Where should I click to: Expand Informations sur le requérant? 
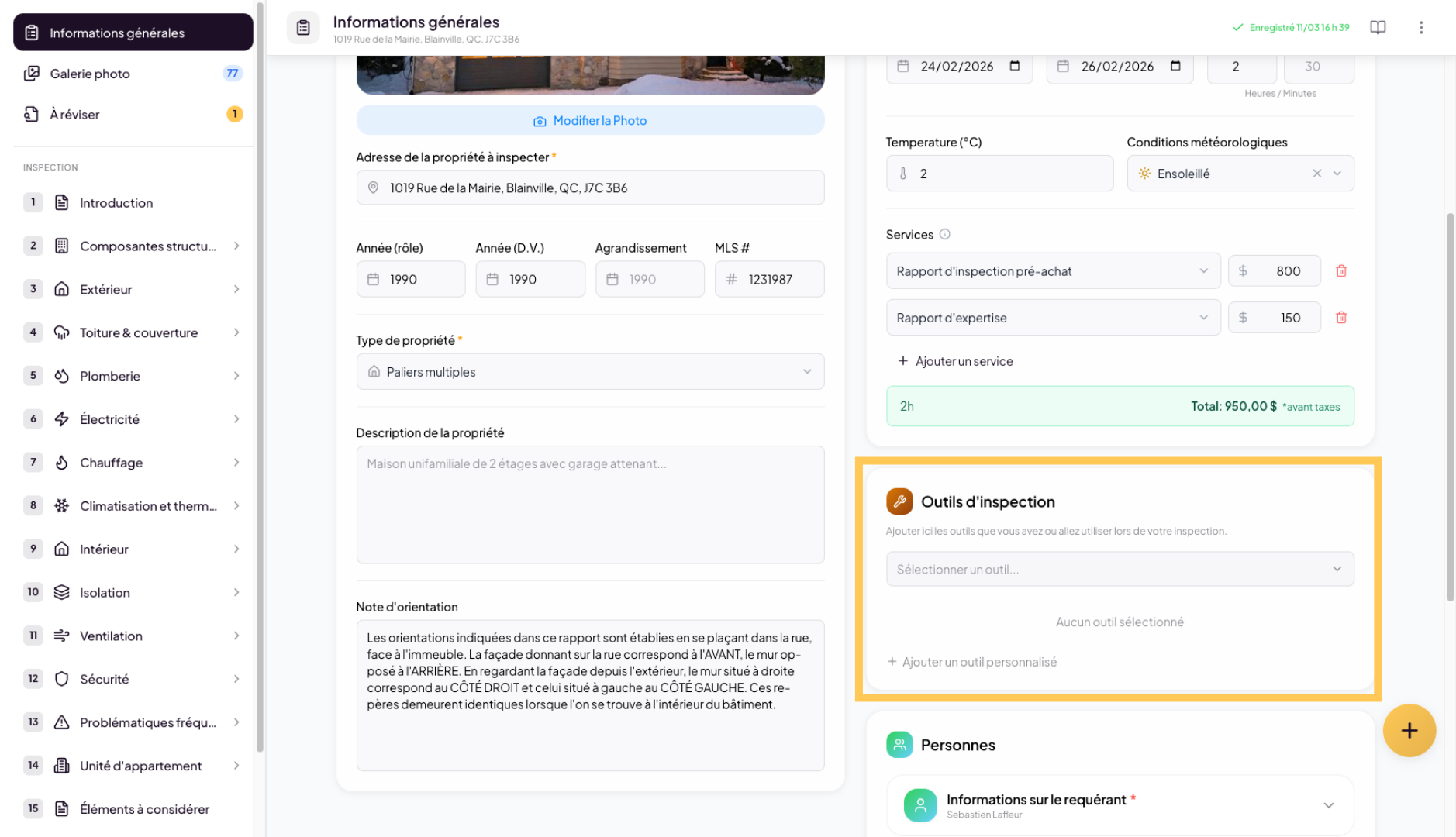coord(1329,804)
